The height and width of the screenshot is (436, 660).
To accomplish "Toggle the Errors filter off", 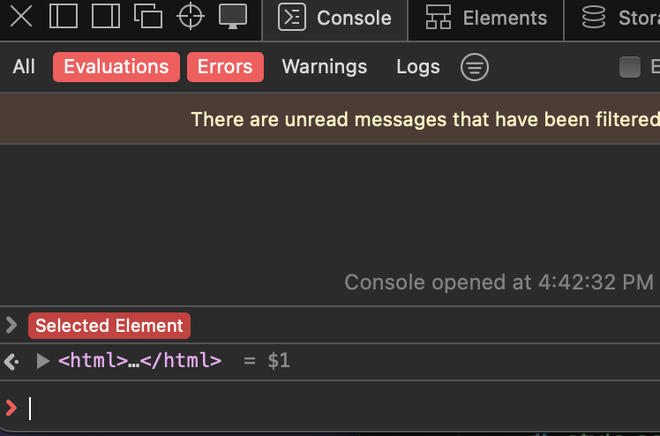I will point(225,67).
